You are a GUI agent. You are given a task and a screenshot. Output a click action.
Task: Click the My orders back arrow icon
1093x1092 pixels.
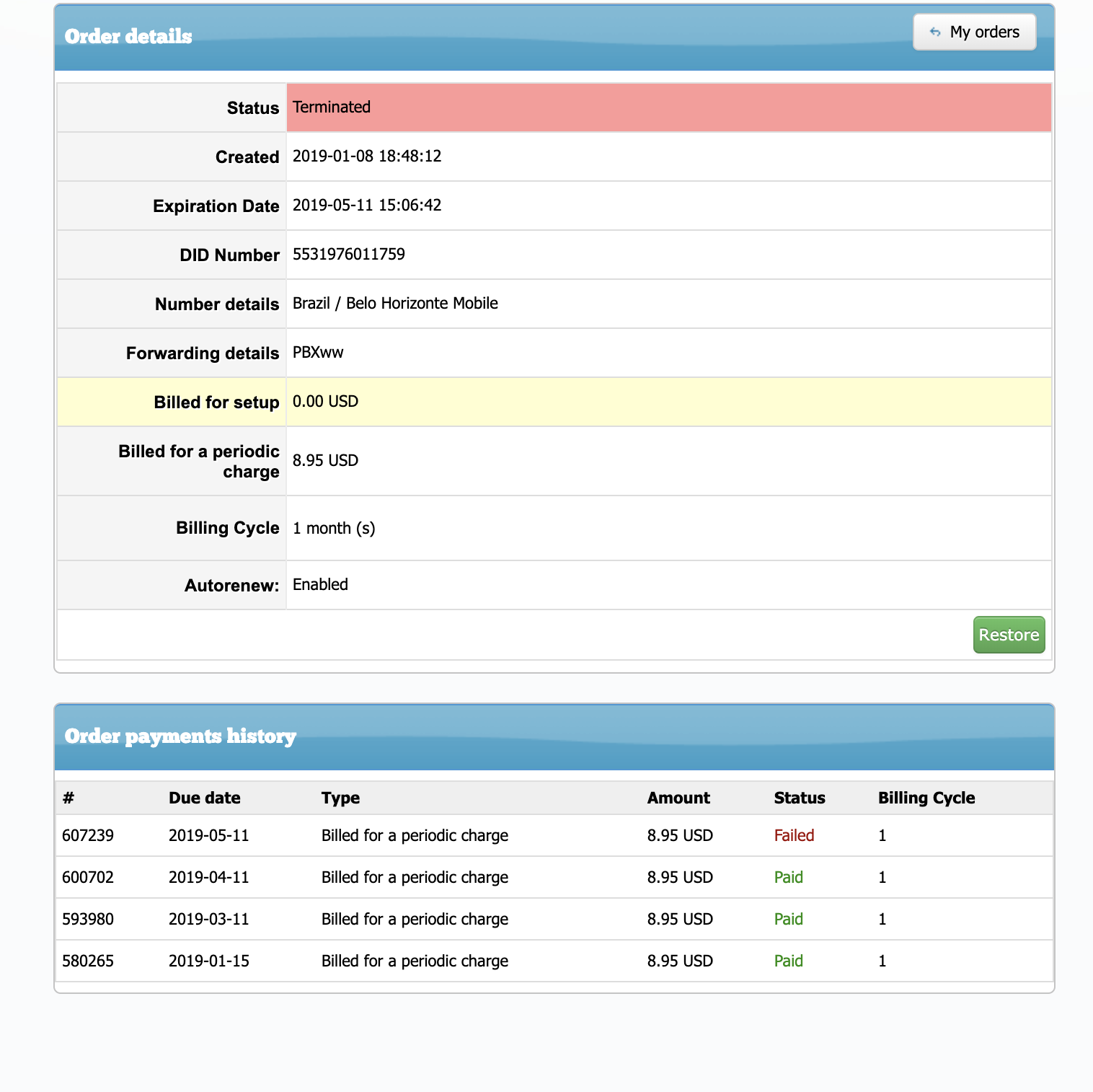[935, 32]
